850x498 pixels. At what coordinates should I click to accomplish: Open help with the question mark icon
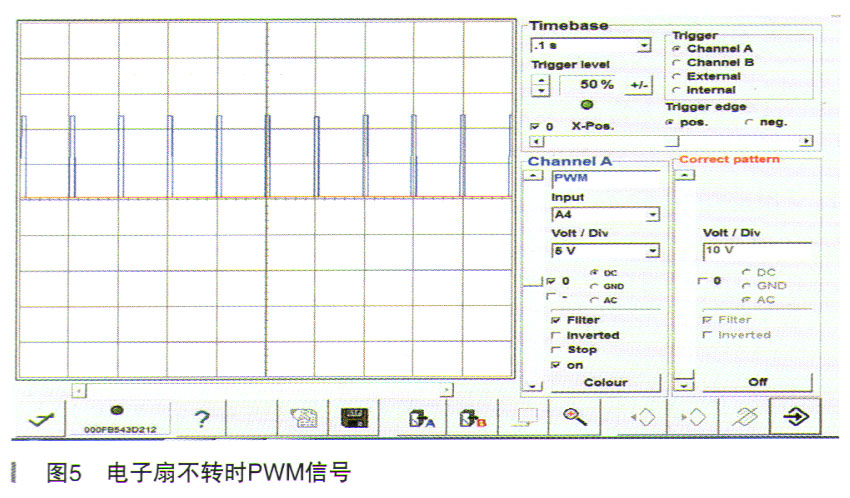click(x=202, y=418)
